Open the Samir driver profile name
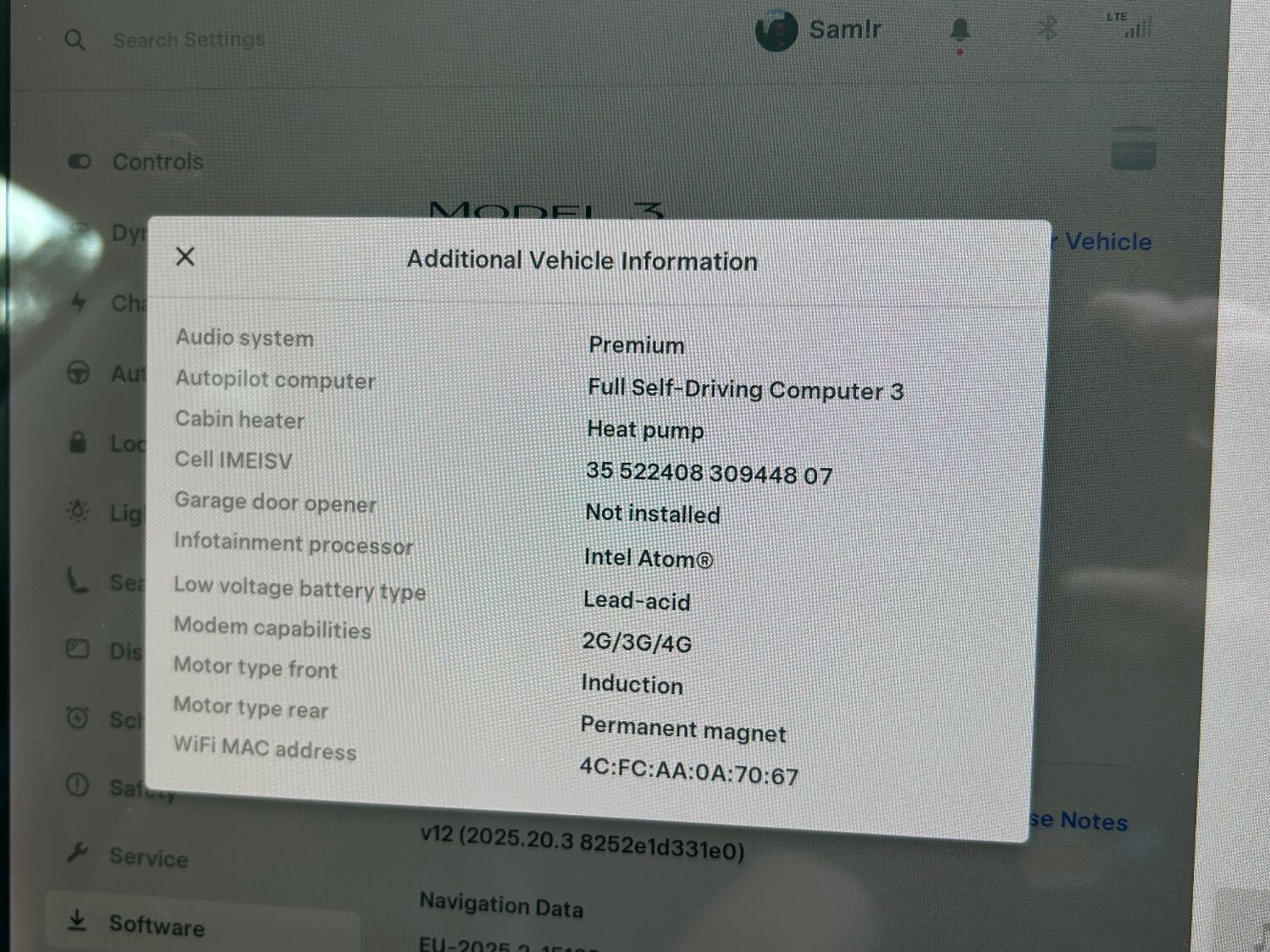Screen dimensions: 1270x952 coord(845,30)
